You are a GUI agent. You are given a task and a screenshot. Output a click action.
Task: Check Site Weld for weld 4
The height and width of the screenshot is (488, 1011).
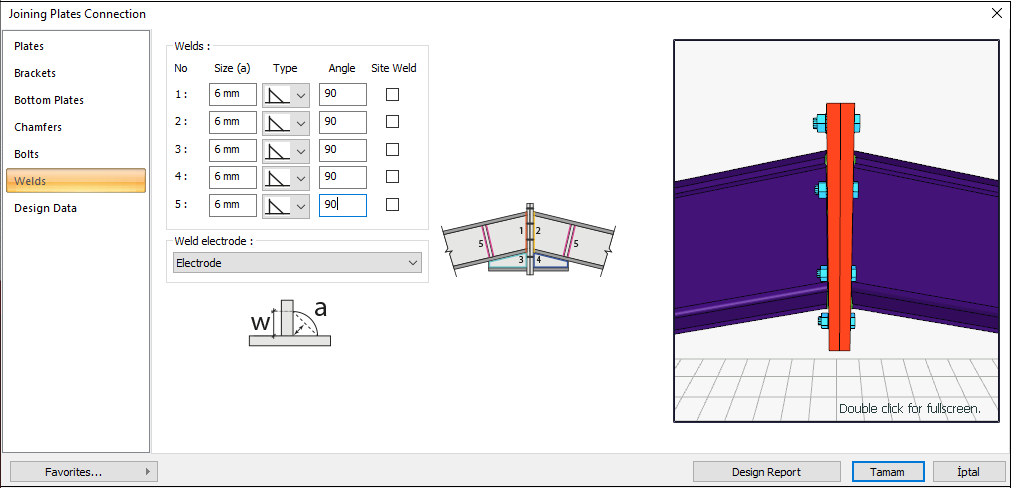[x=392, y=177]
